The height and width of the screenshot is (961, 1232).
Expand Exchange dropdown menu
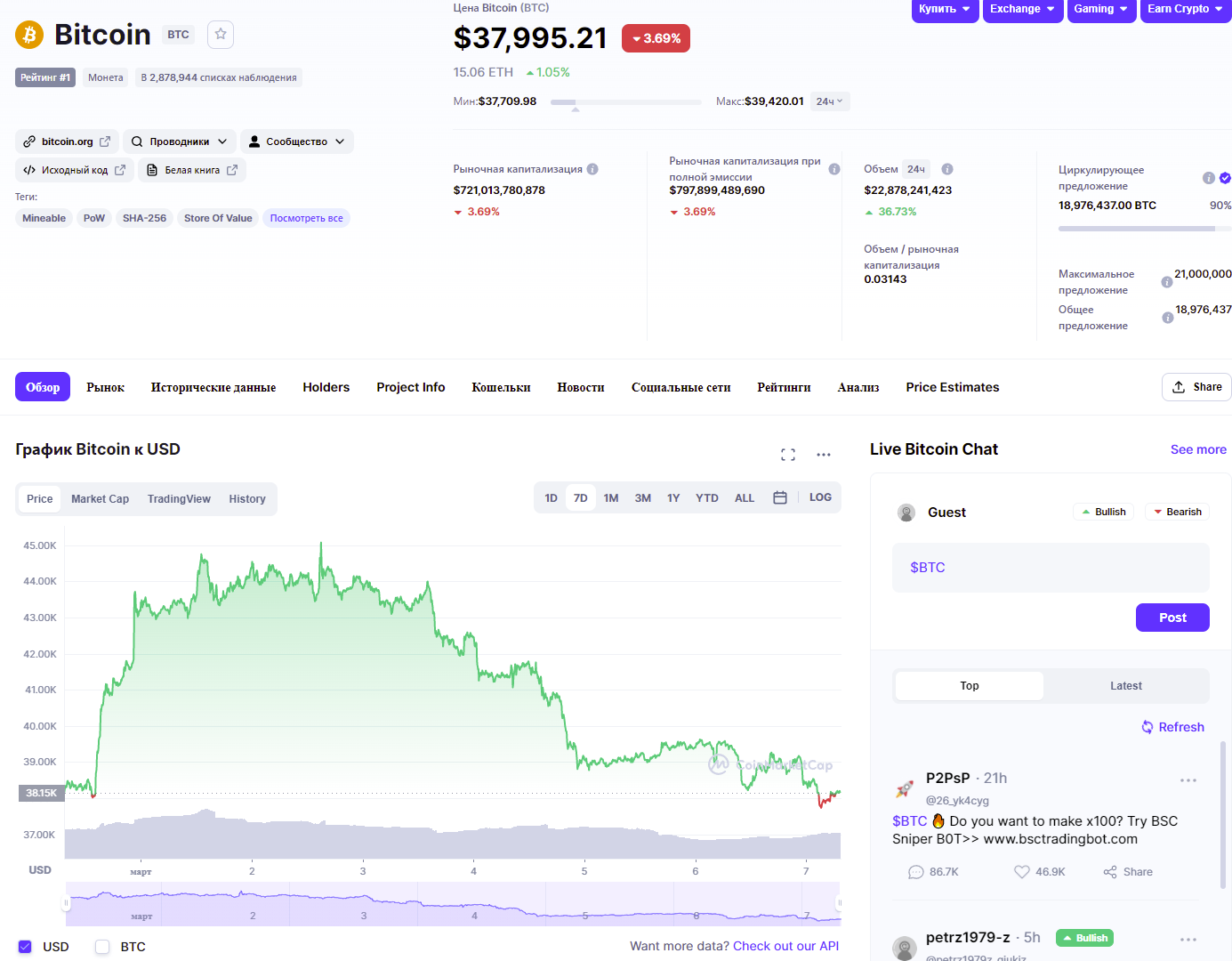[x=1023, y=10]
